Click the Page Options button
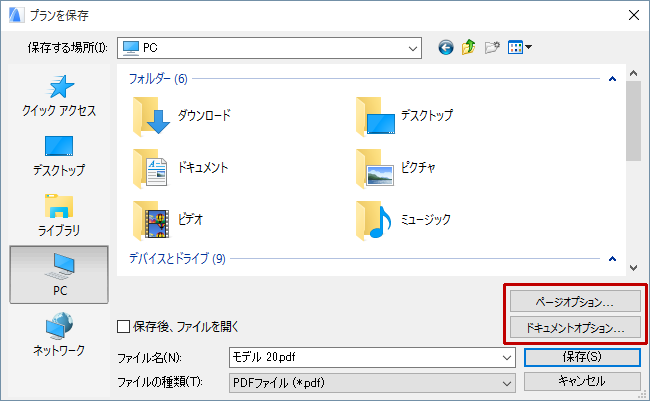This screenshot has height=401, width=650. tap(575, 301)
